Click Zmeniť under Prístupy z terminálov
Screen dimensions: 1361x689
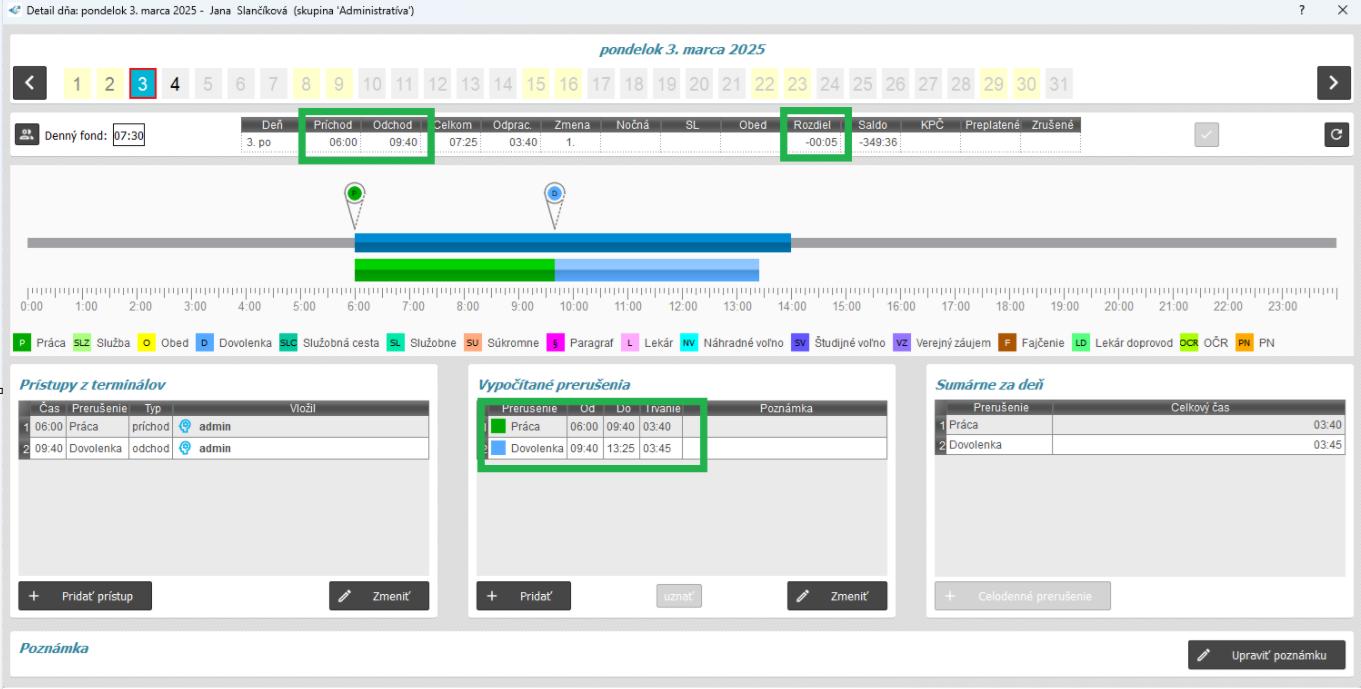[x=379, y=596]
